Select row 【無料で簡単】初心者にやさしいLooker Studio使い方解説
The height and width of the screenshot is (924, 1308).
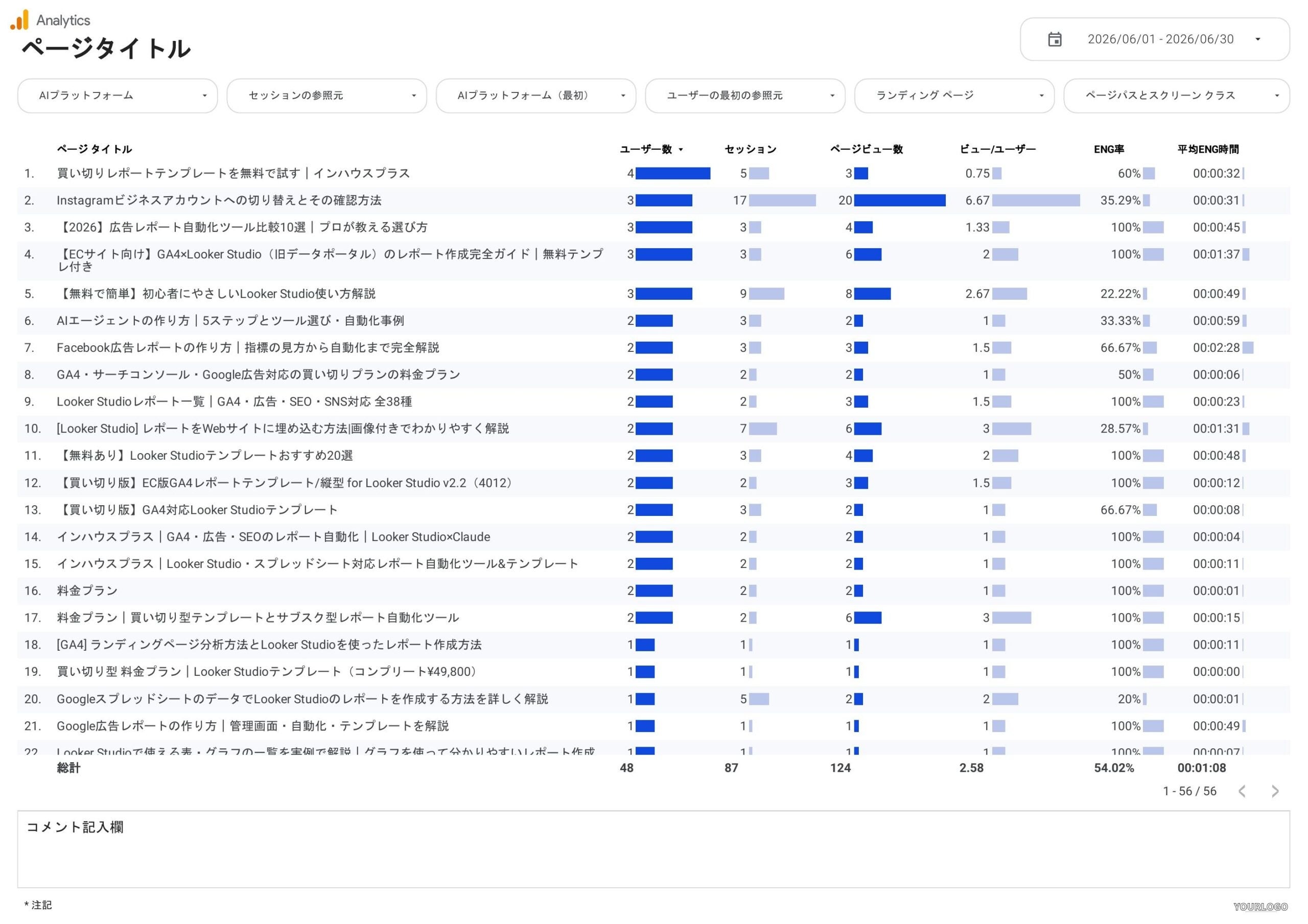653,294
